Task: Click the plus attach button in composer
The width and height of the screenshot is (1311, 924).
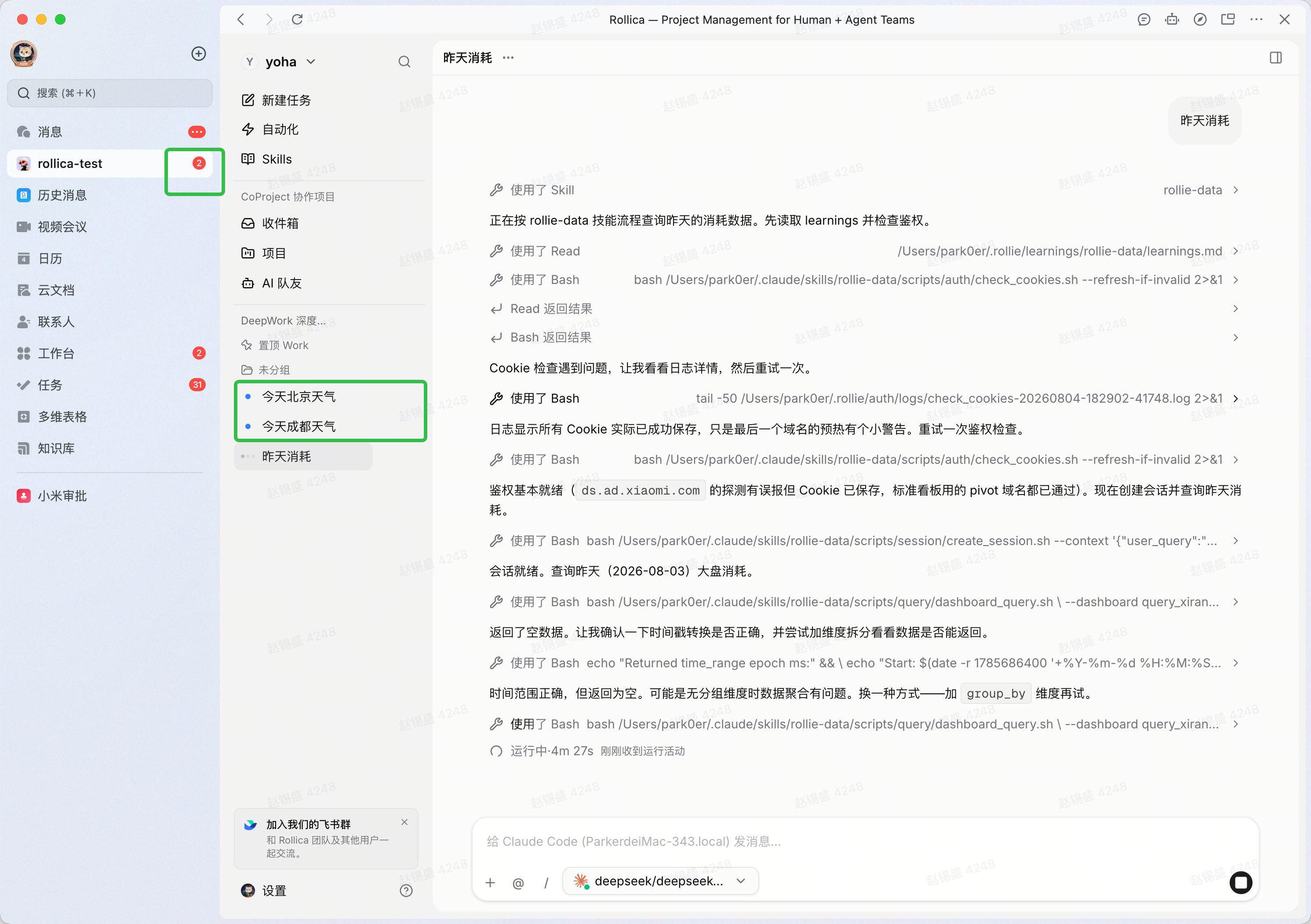Action: (x=490, y=883)
